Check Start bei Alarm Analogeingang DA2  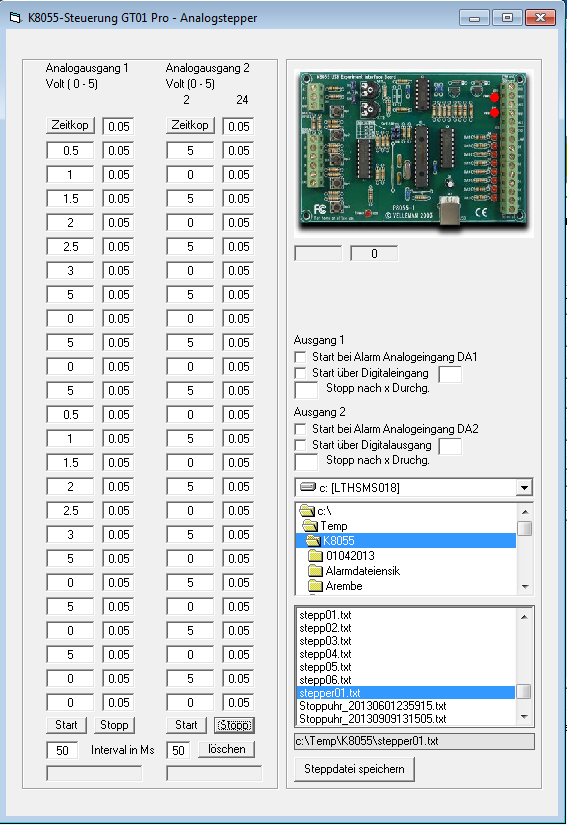300,429
